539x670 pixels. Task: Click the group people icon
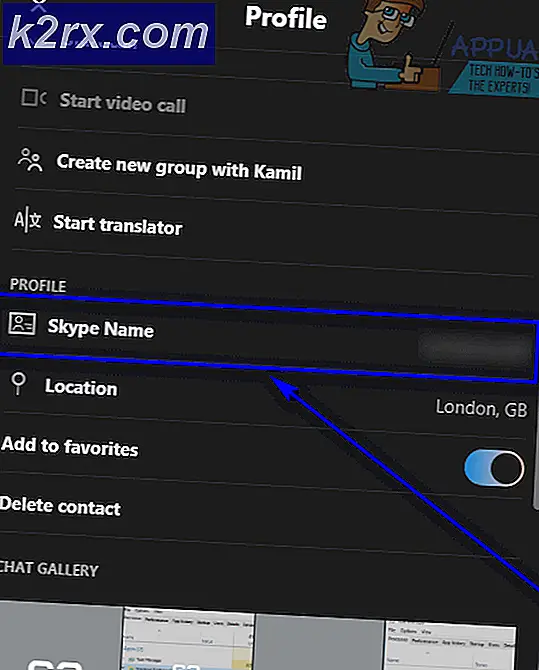[x=30, y=160]
